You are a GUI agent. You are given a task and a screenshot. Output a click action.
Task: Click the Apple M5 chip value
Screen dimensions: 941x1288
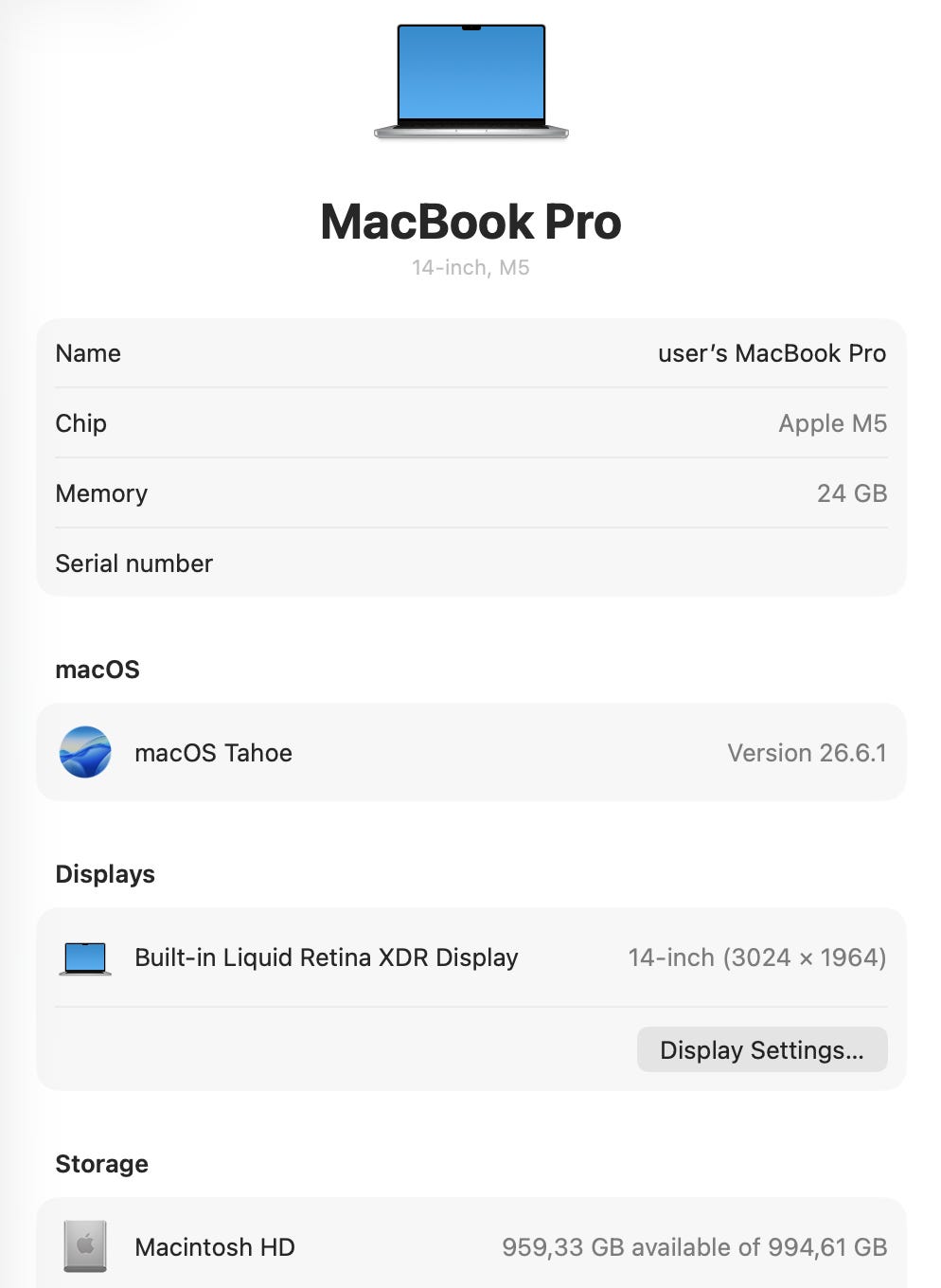(832, 423)
